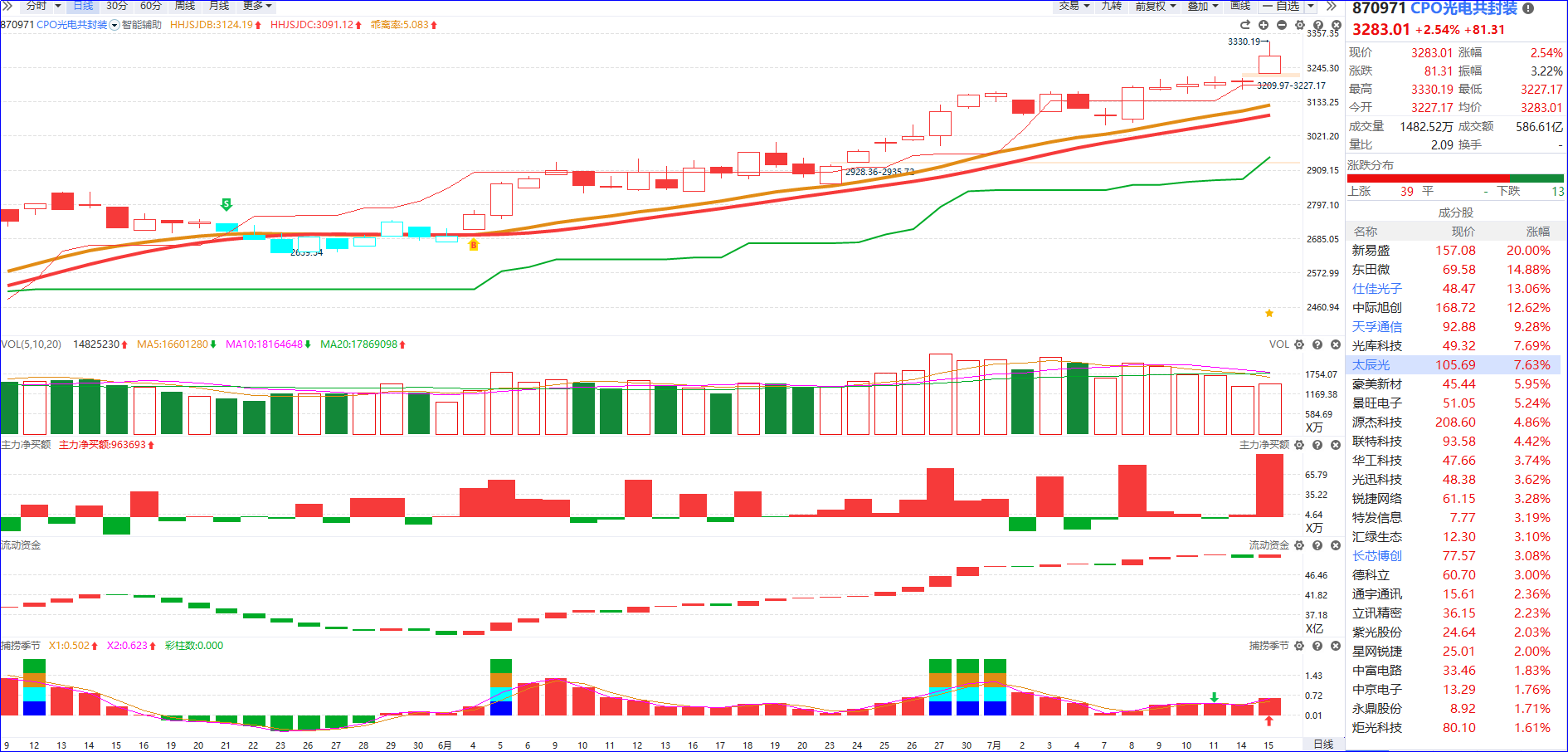
Task: Click the orange B buy signal marker
Action: pyautogui.click(x=474, y=245)
